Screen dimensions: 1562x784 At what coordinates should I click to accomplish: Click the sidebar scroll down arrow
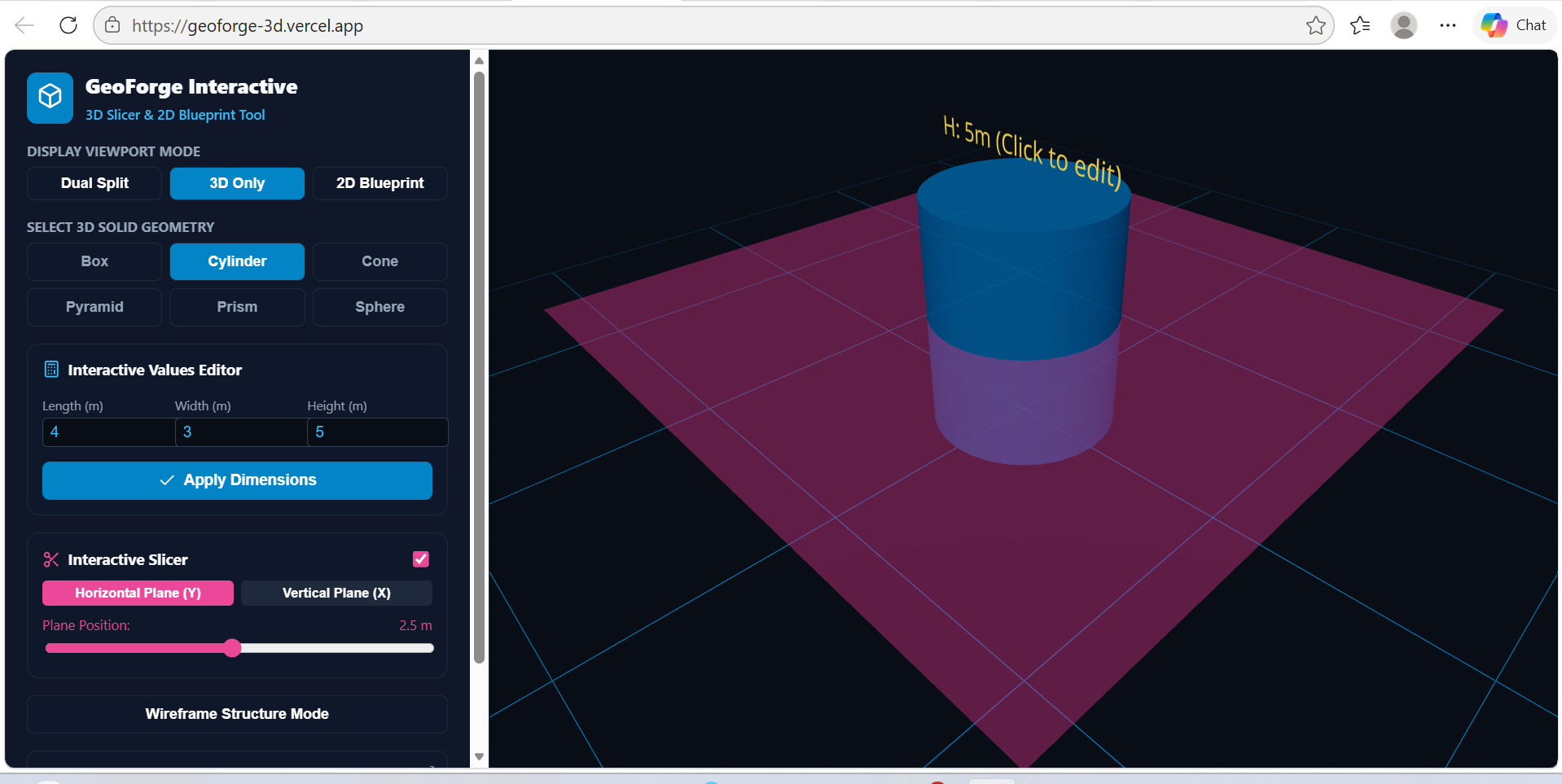coord(479,756)
